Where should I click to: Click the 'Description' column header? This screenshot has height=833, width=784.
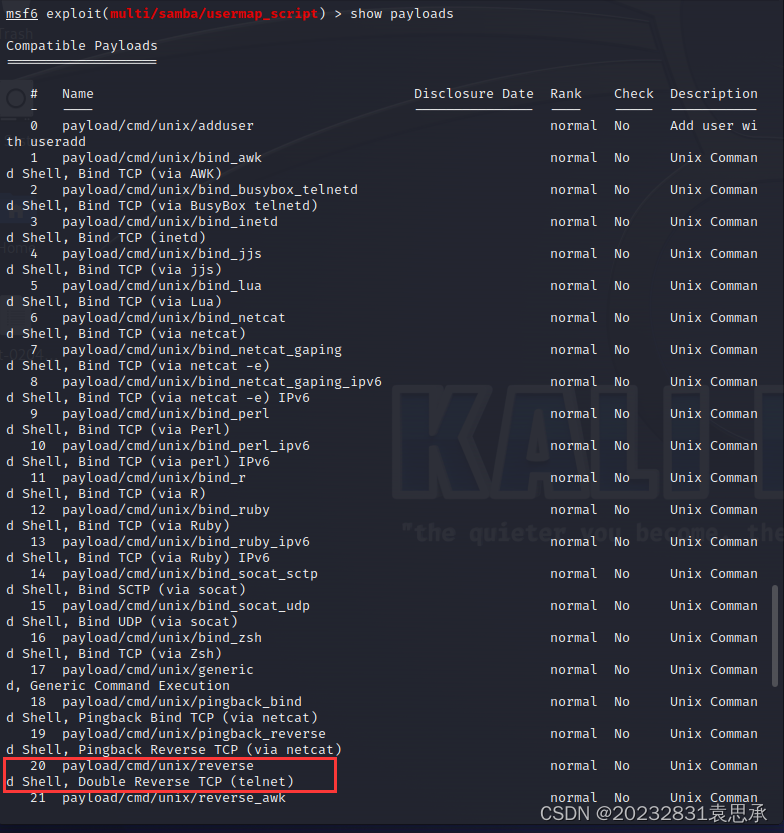click(714, 94)
